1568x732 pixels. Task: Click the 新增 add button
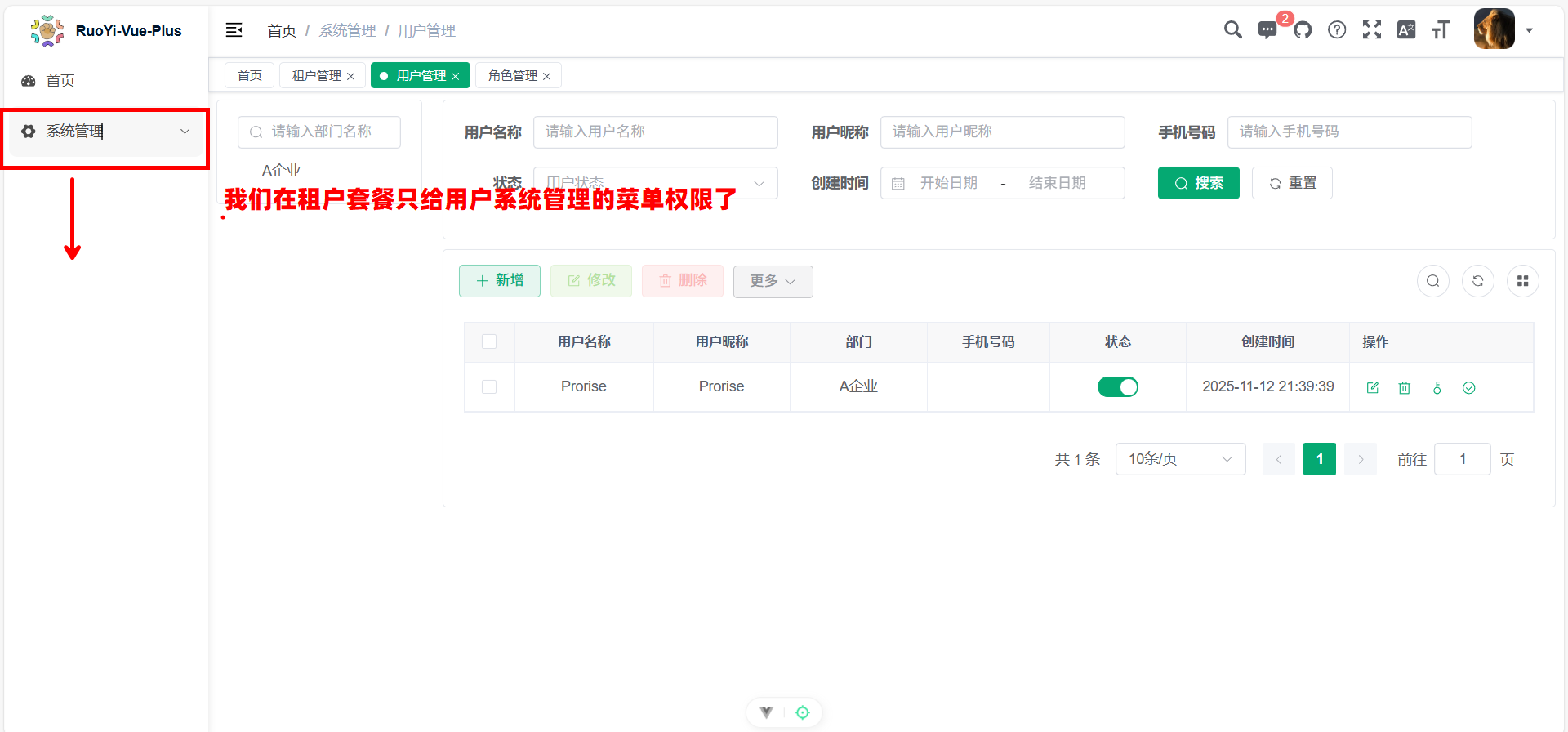(500, 280)
